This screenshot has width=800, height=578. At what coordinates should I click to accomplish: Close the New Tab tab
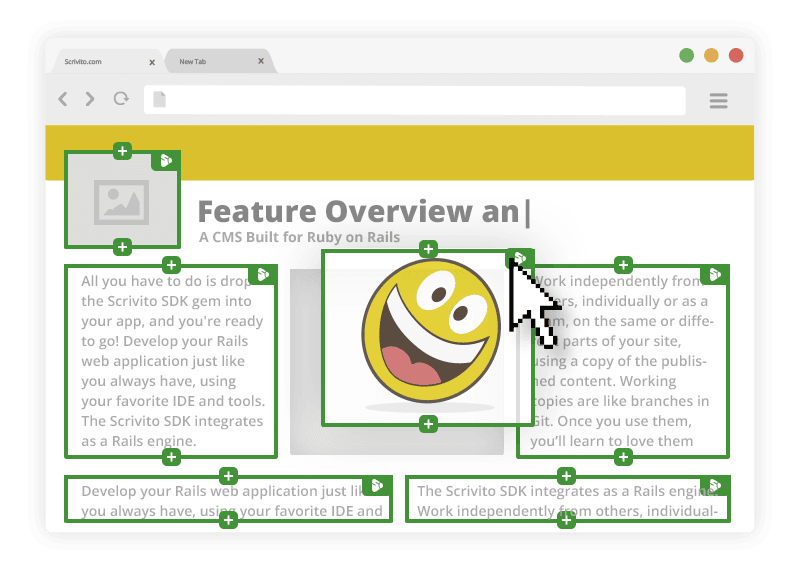[x=261, y=62]
